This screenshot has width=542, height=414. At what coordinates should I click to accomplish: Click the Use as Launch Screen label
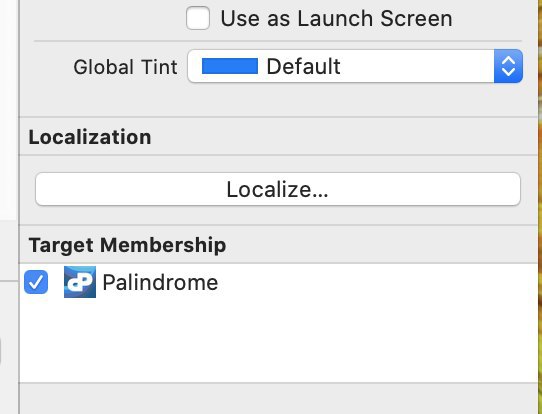coord(336,18)
